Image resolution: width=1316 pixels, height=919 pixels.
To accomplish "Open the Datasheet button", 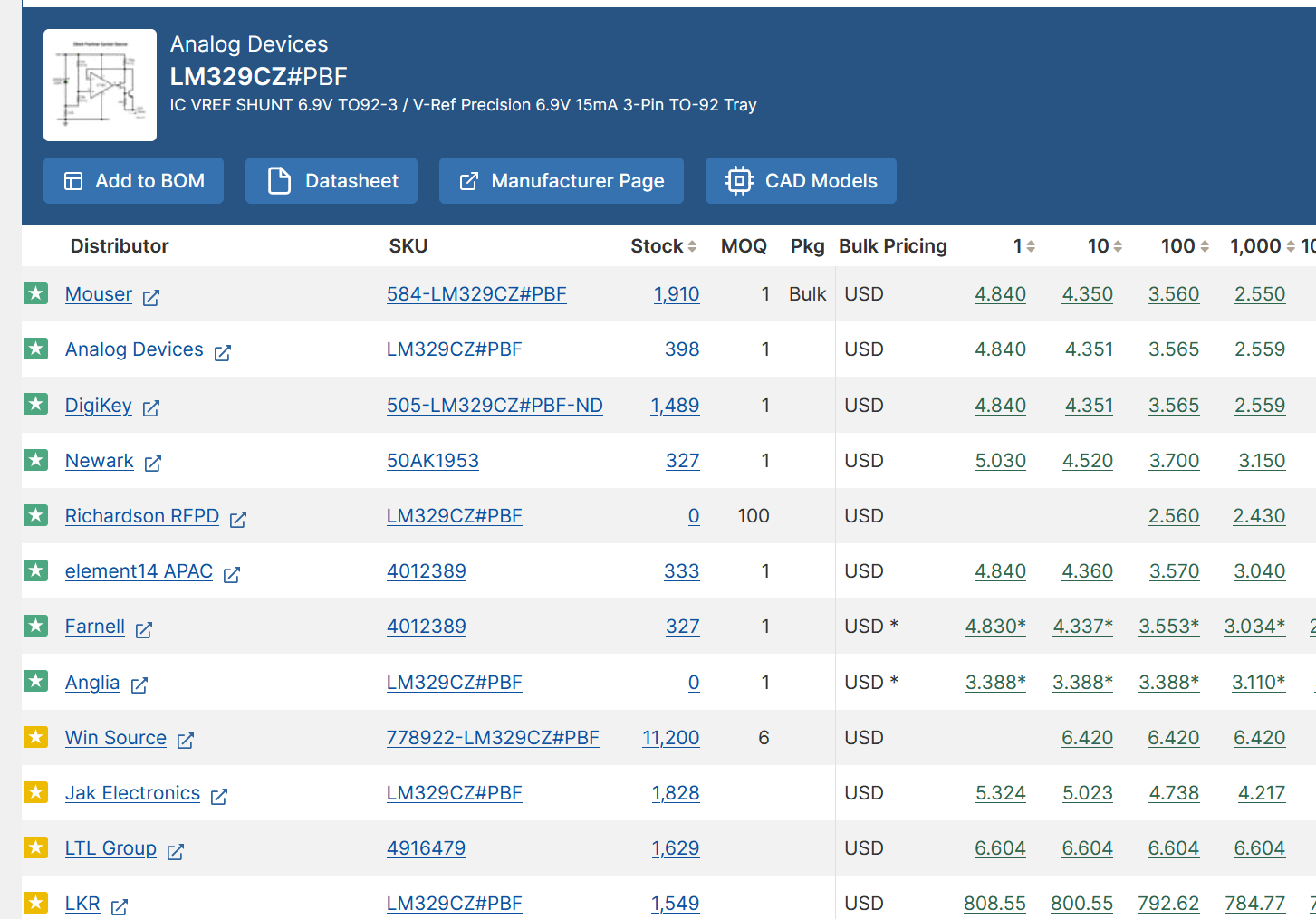I will coord(331,181).
